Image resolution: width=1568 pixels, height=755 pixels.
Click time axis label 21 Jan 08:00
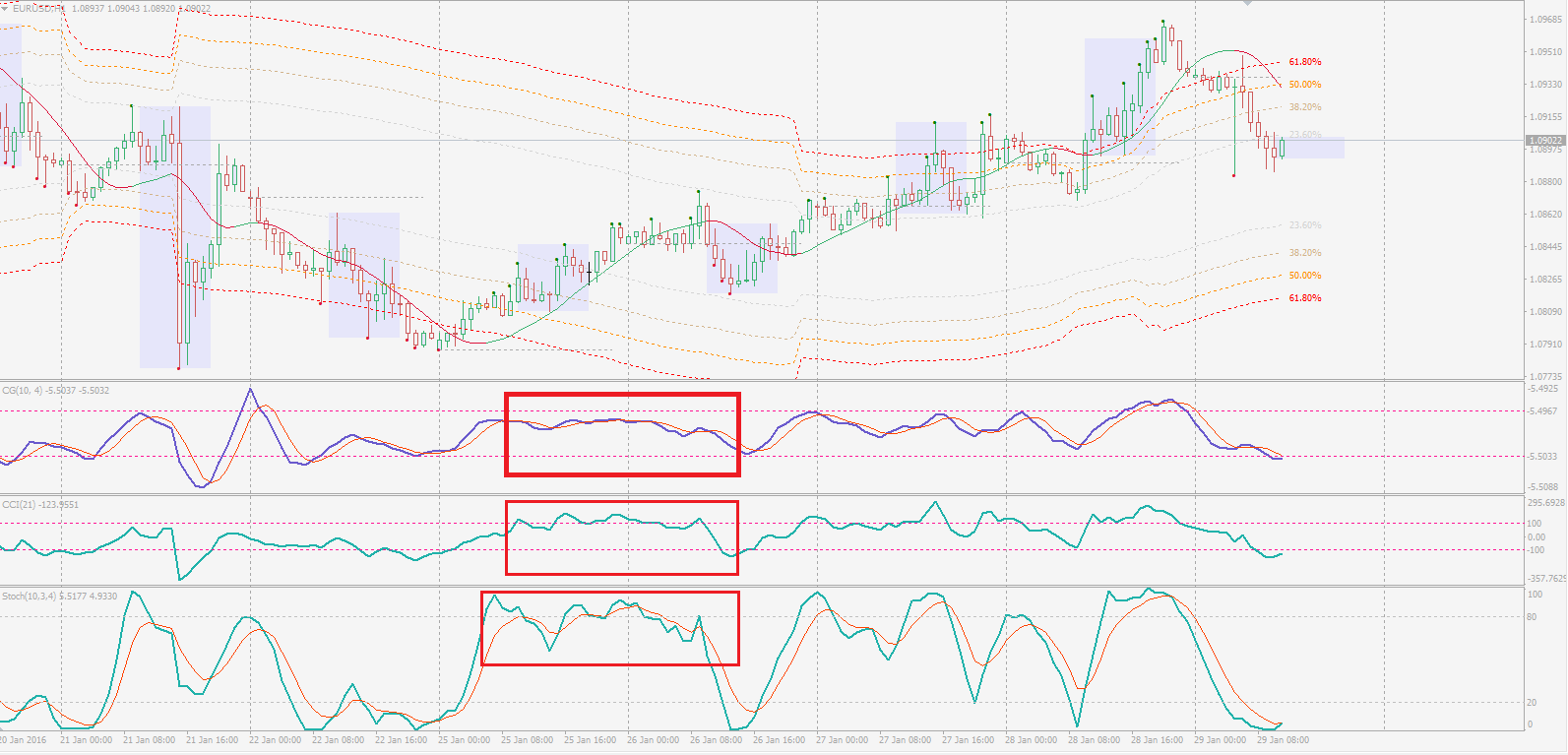tap(149, 740)
